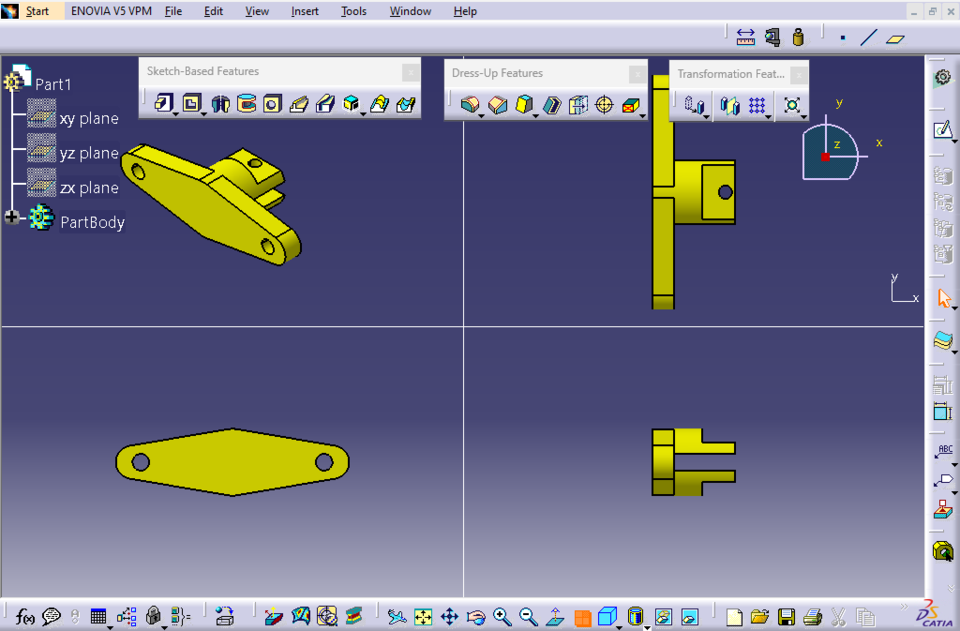This screenshot has height=631, width=960.
Task: Open the Tools menu
Action: (x=353, y=11)
